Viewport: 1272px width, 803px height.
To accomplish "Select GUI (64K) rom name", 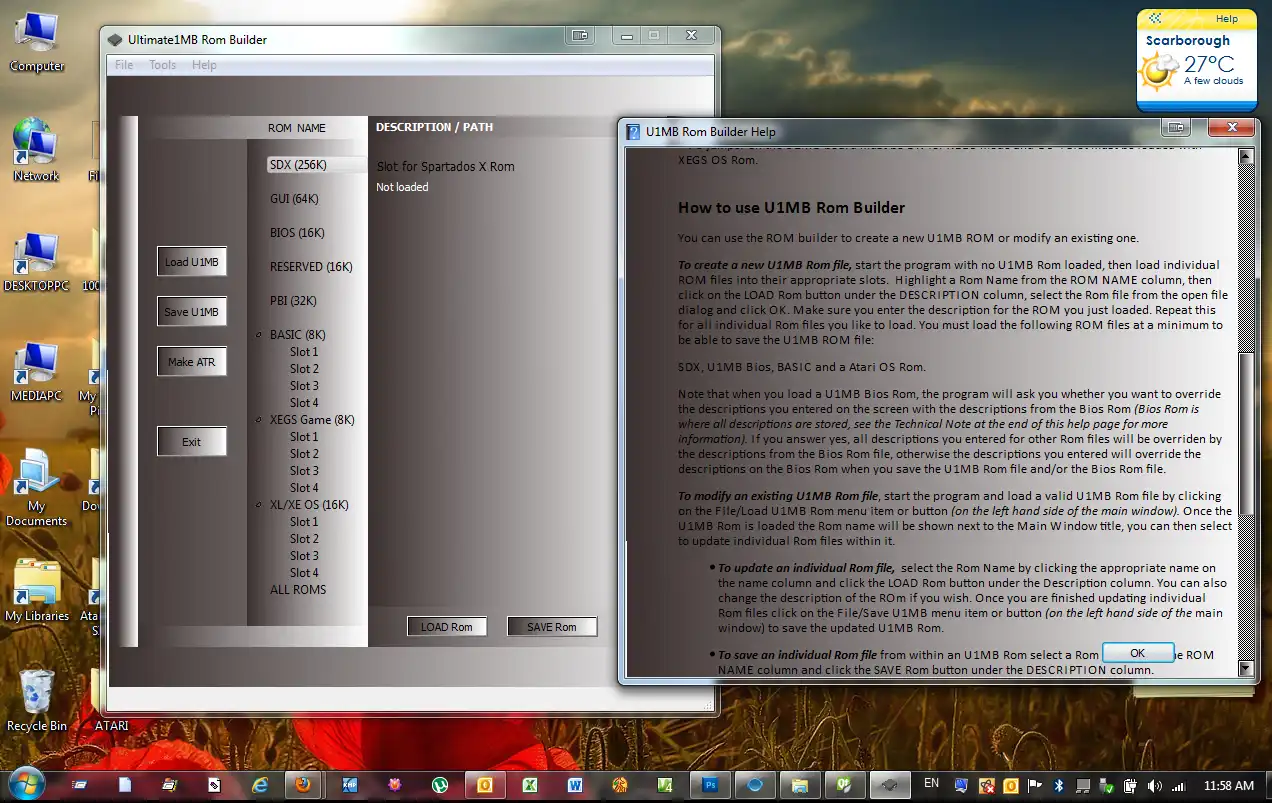I will 294,199.
